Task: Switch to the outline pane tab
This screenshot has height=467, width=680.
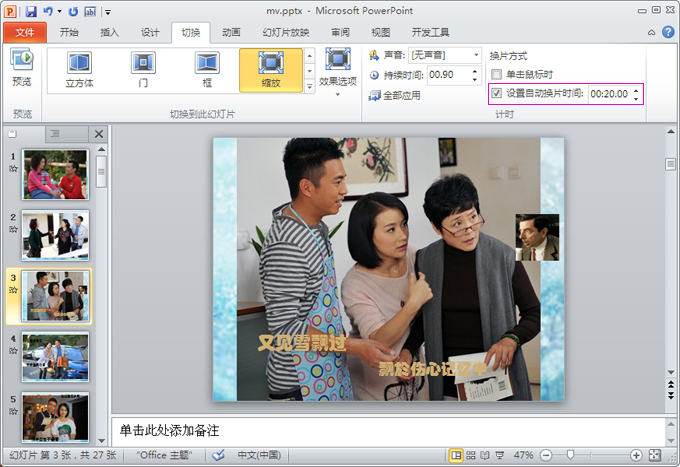Action: click(55, 134)
